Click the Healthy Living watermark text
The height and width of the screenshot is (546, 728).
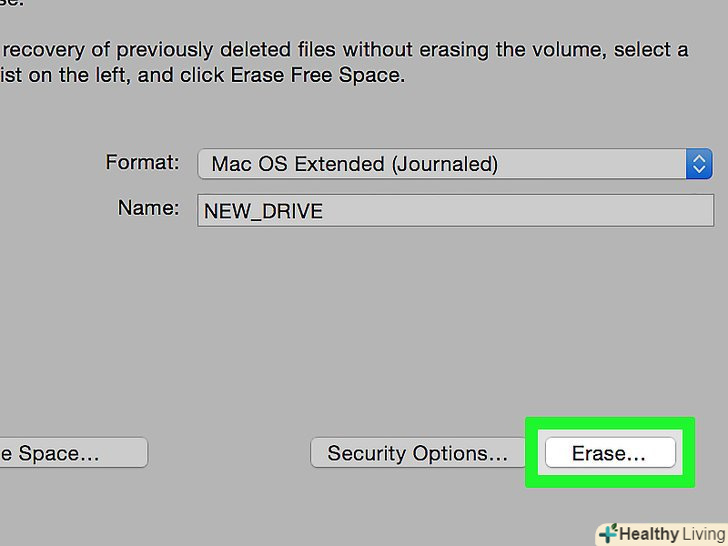(670, 534)
